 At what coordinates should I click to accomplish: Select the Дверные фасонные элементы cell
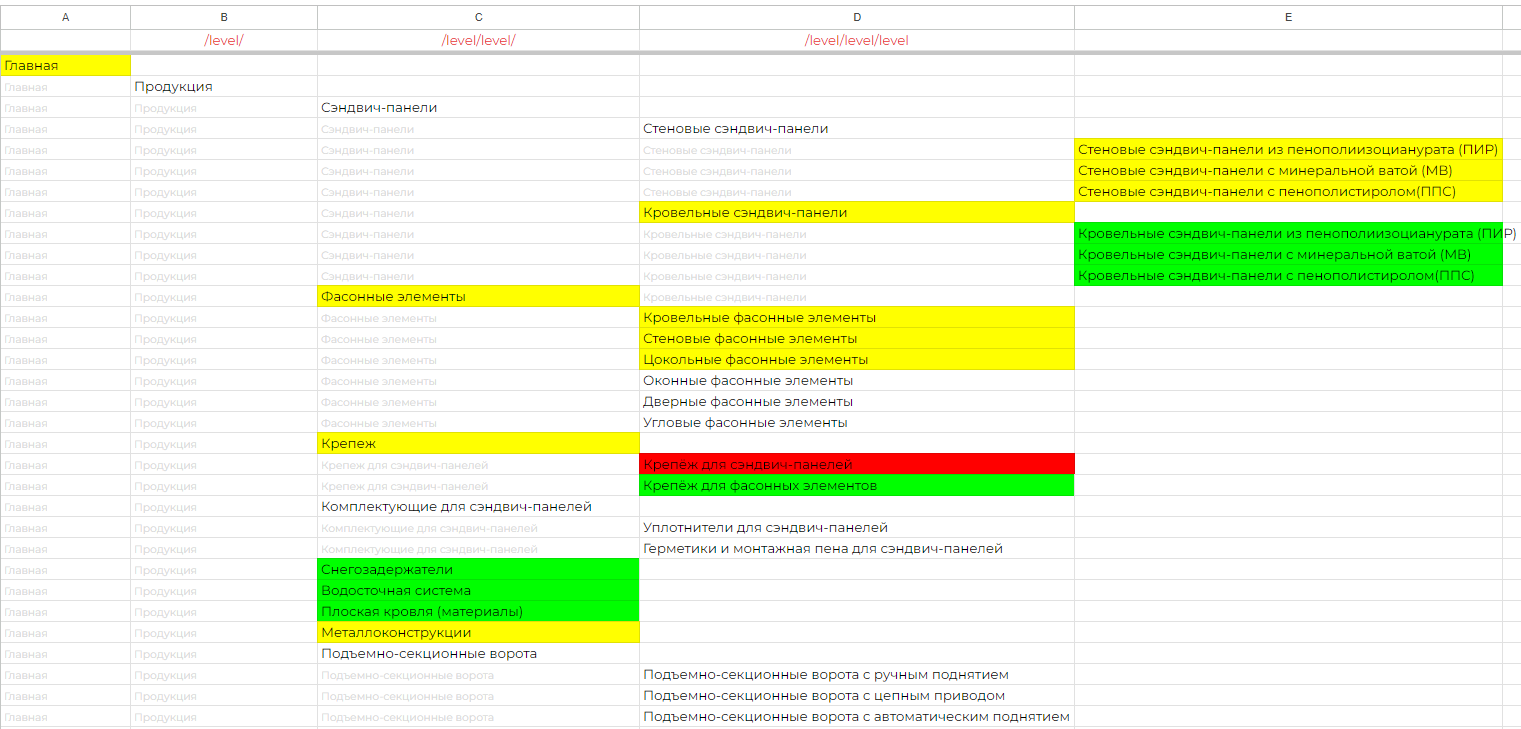tap(857, 401)
